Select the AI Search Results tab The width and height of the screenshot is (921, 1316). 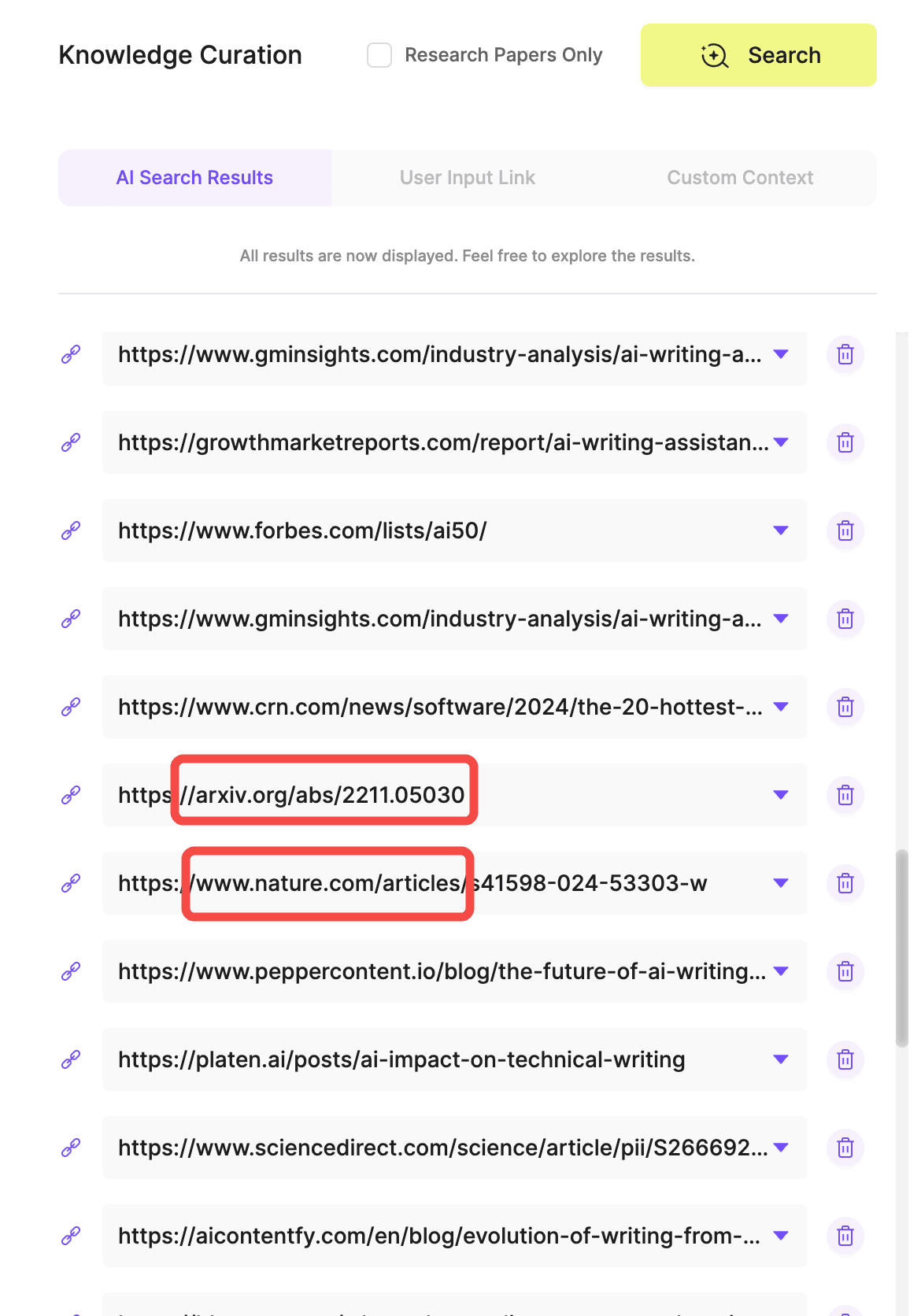click(x=194, y=178)
